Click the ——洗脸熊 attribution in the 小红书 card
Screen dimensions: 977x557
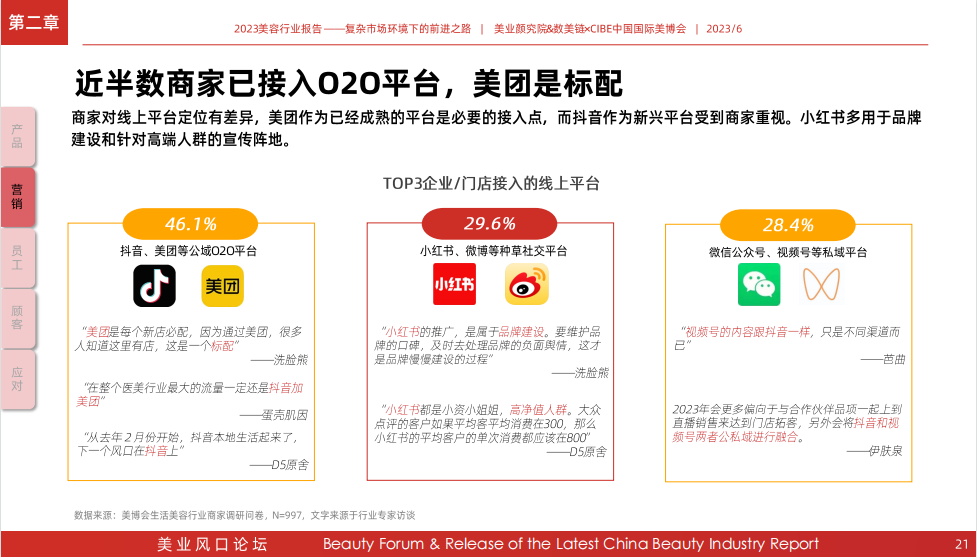pos(580,373)
